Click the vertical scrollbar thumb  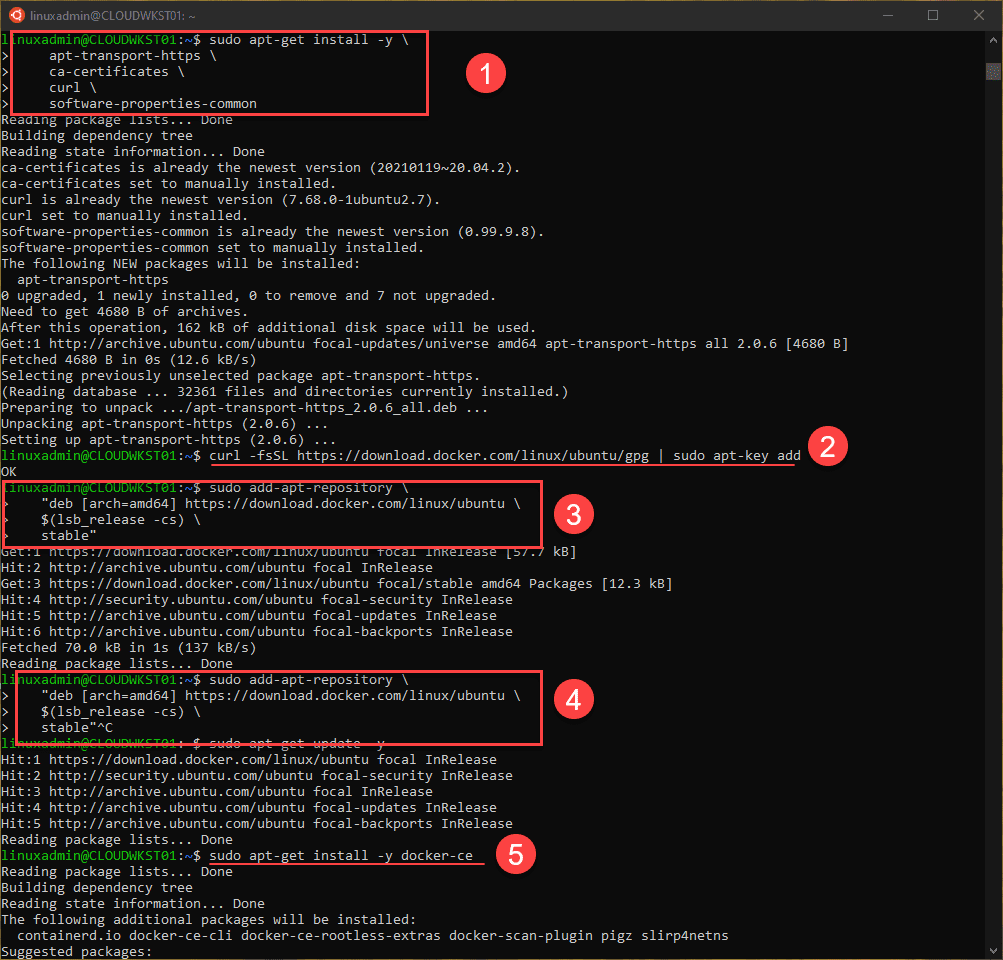993,71
